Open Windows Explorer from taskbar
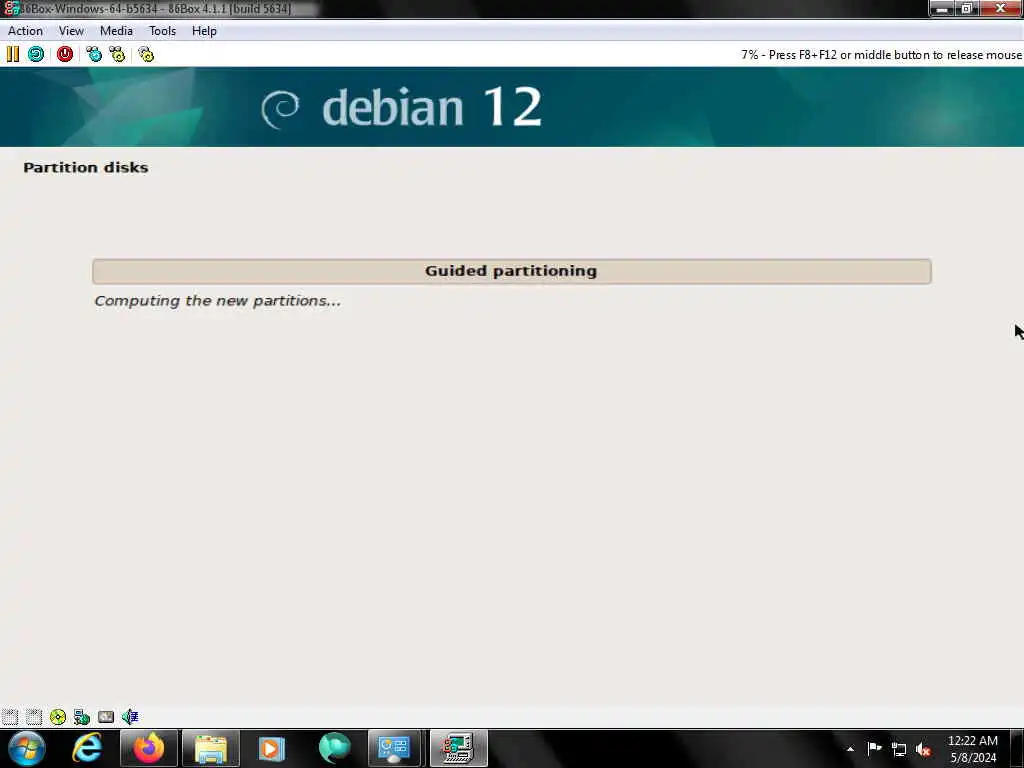This screenshot has width=1024, height=768. click(x=210, y=748)
